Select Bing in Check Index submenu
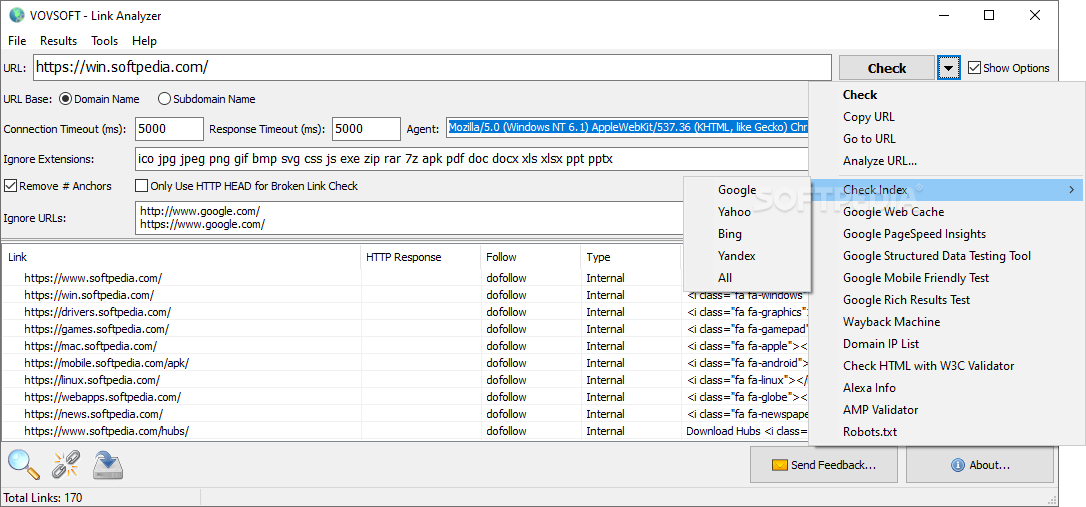Viewport: 1086px width, 507px height. click(x=747, y=234)
